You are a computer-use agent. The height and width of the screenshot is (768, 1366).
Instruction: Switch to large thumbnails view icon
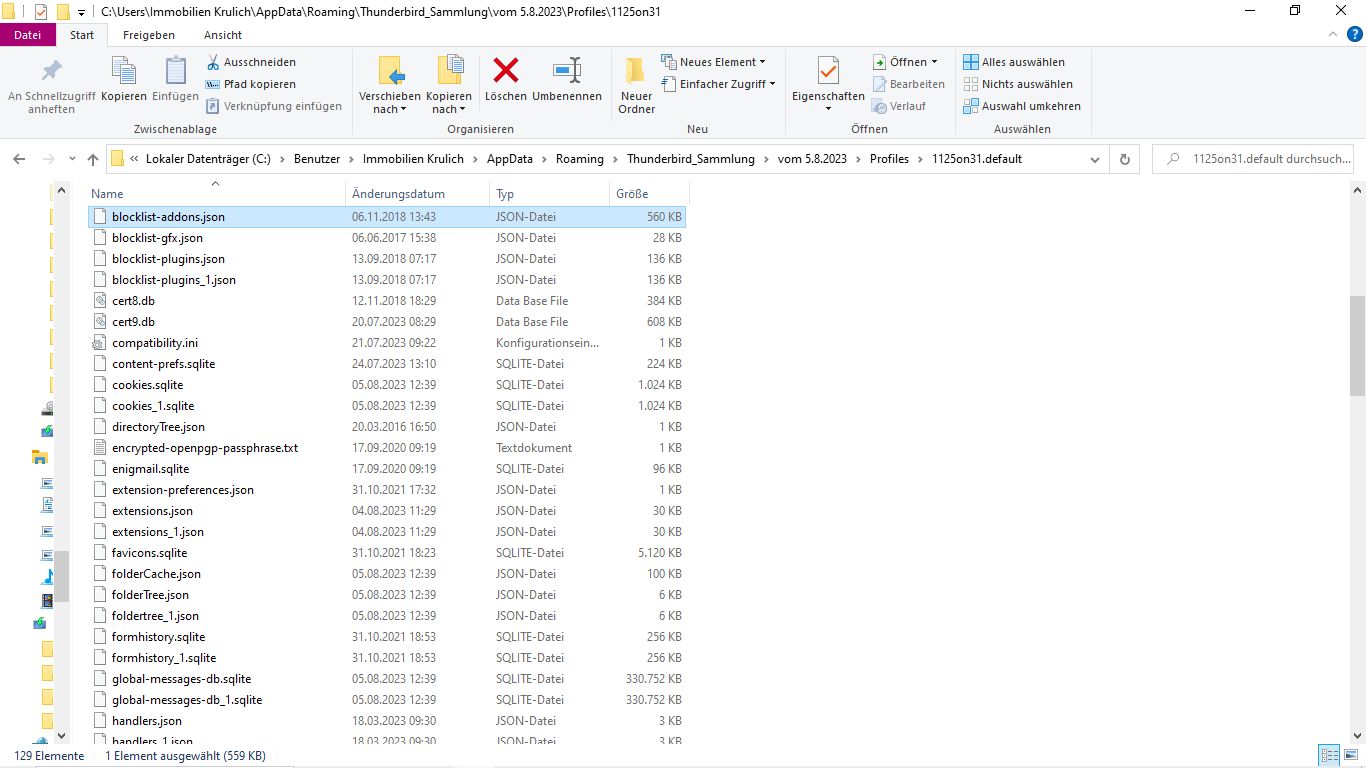pos(1351,756)
